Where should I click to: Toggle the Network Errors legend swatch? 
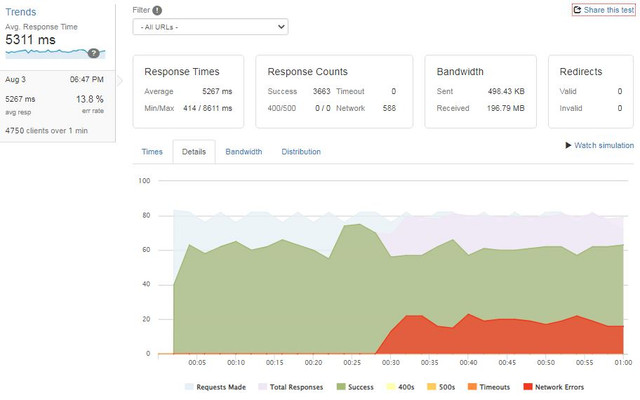tap(528, 387)
